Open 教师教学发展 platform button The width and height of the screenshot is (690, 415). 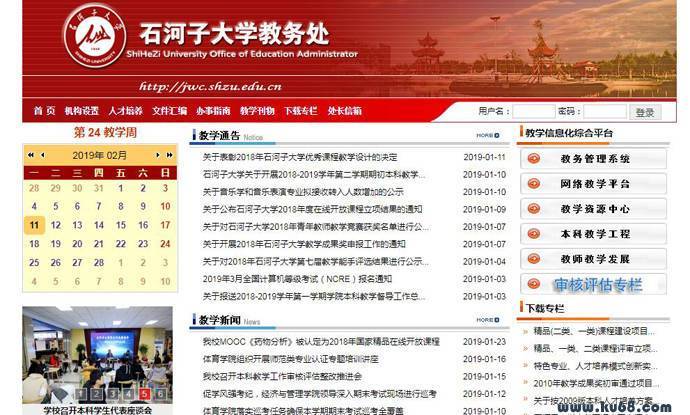[x=593, y=259]
